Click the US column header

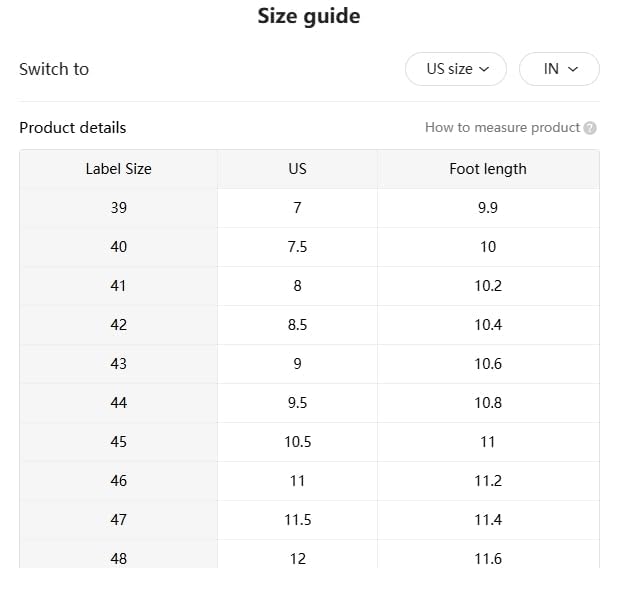(297, 169)
